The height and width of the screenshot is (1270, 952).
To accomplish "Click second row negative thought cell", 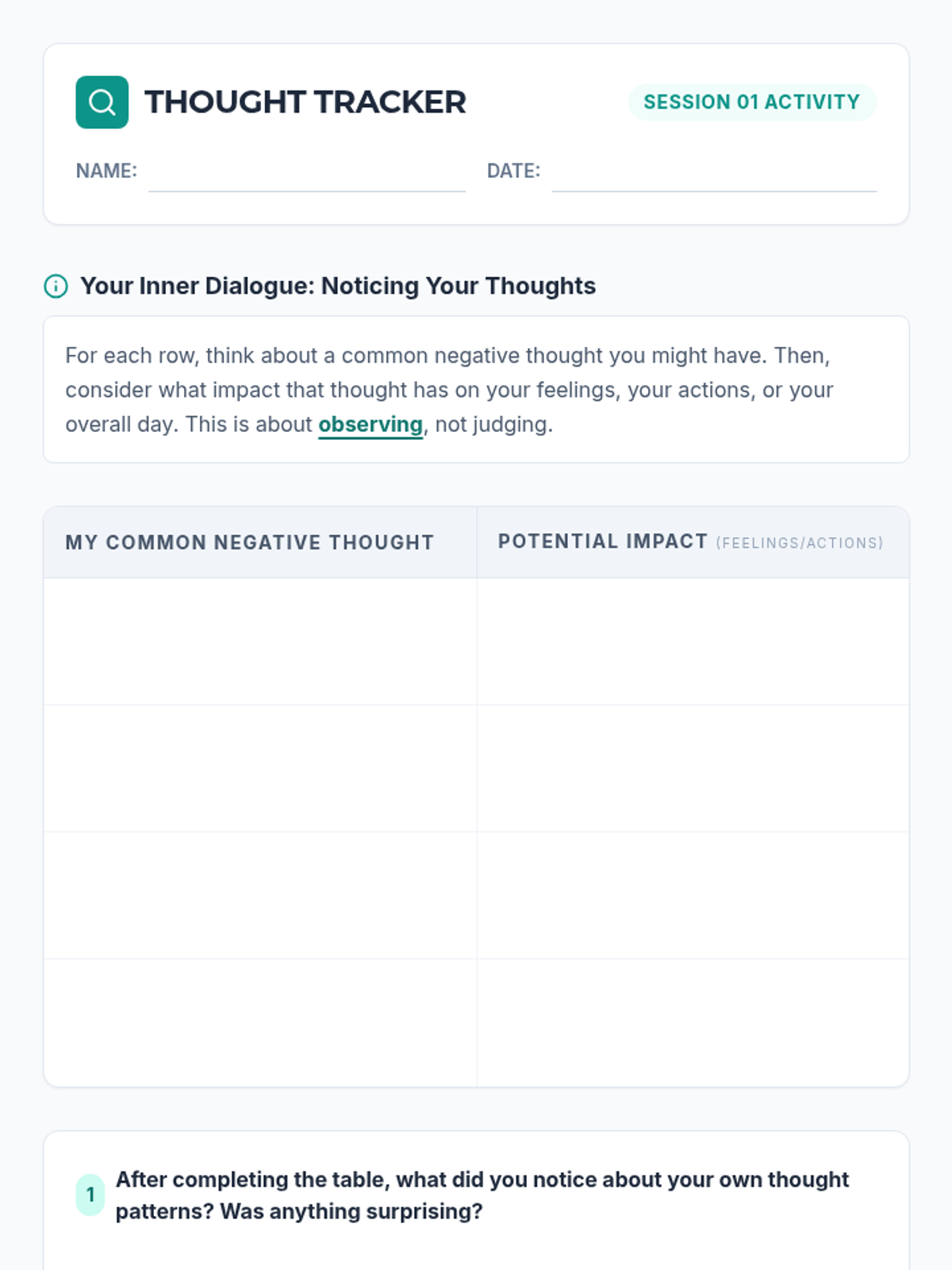I will point(260,768).
